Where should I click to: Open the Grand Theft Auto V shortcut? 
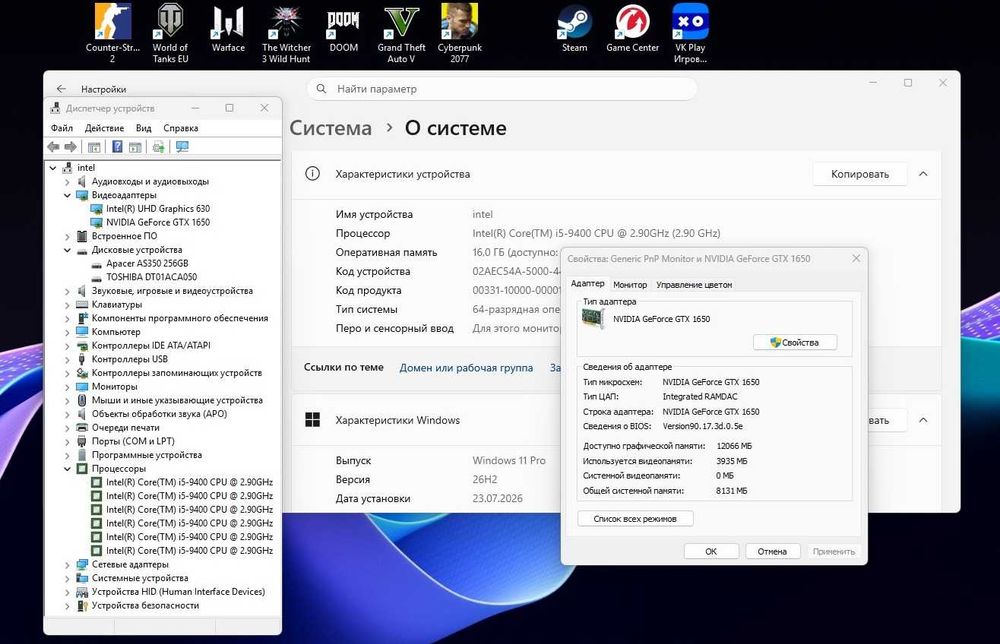(401, 33)
